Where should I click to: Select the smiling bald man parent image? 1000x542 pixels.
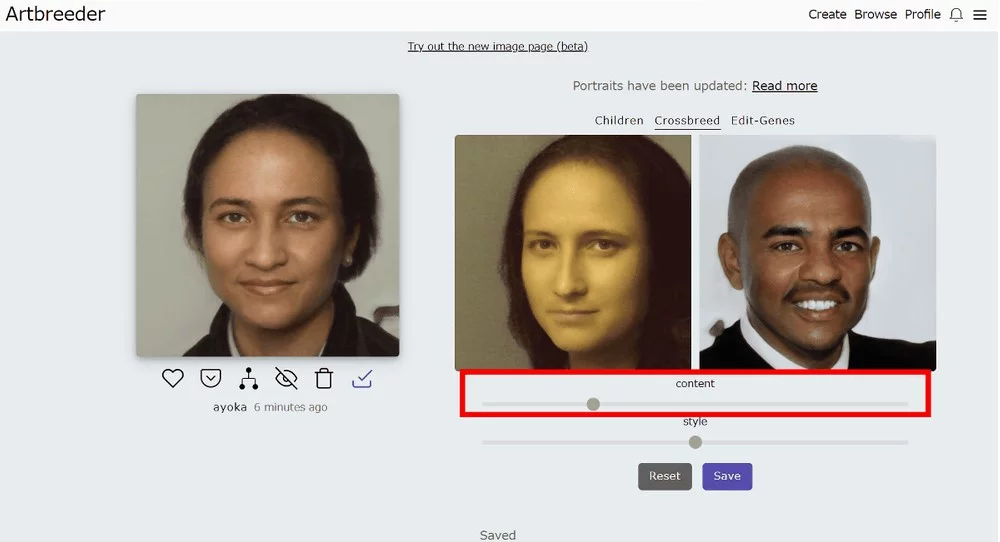click(818, 253)
